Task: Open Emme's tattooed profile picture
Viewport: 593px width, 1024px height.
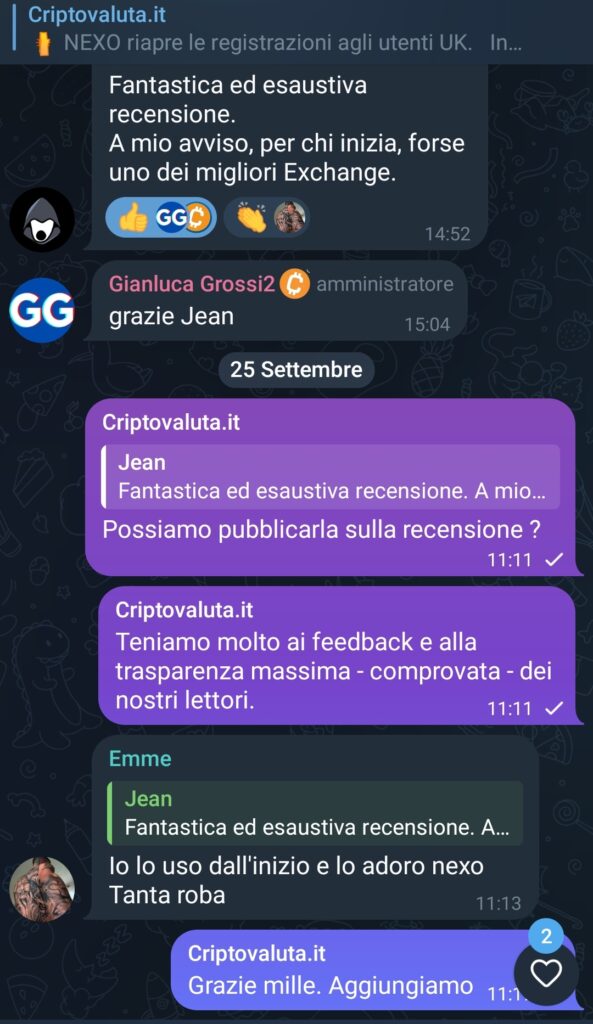Action: [42, 889]
